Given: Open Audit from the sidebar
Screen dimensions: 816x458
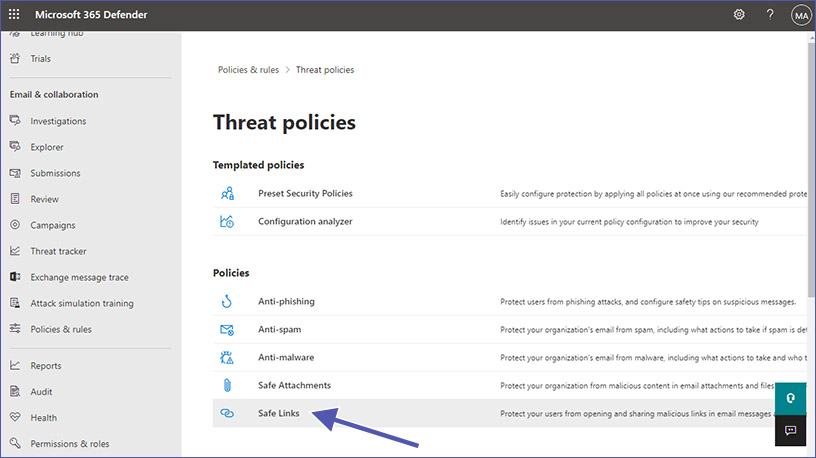Looking at the screenshot, I should click(x=41, y=392).
